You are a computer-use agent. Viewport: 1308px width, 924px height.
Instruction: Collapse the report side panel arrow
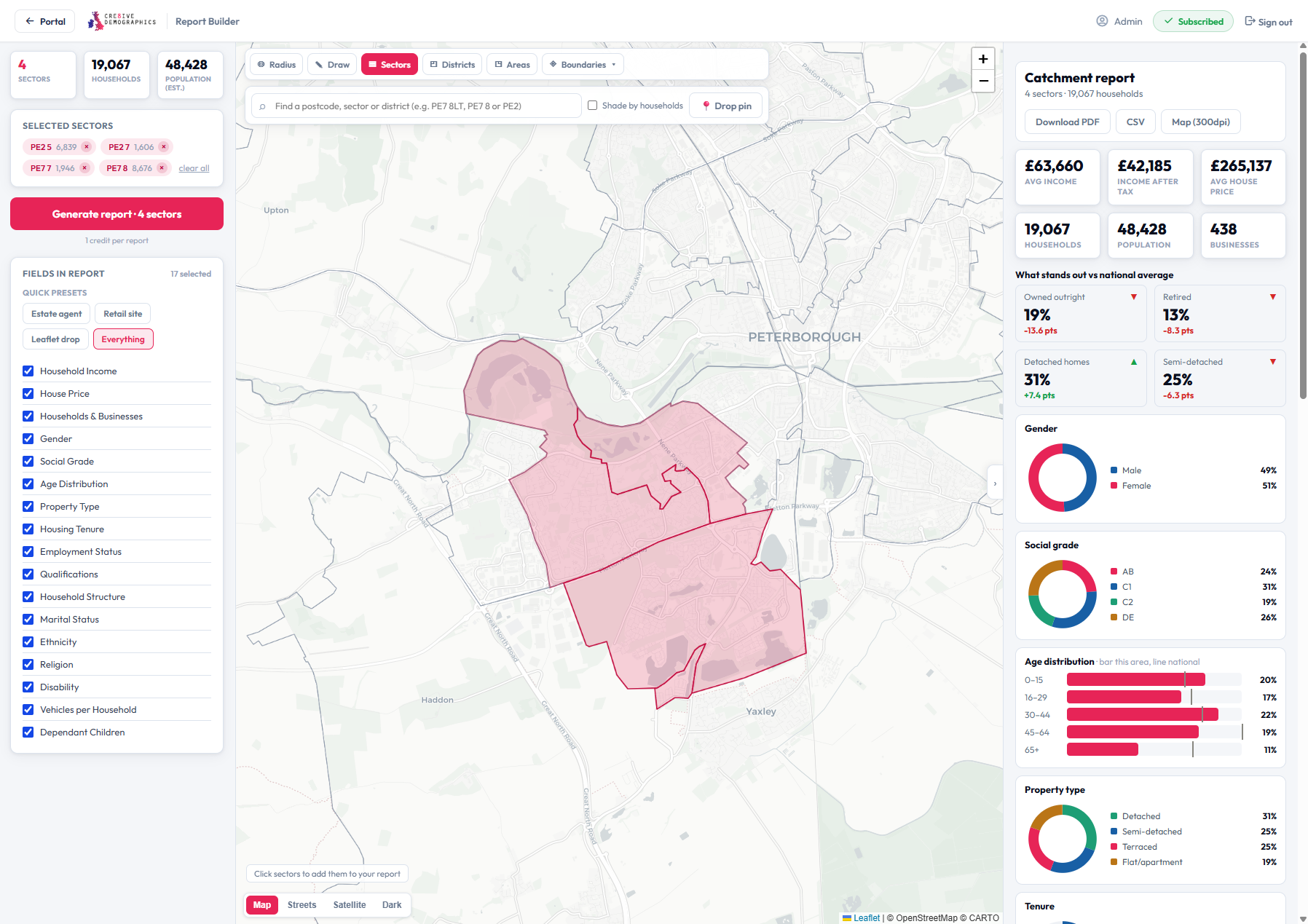point(995,483)
